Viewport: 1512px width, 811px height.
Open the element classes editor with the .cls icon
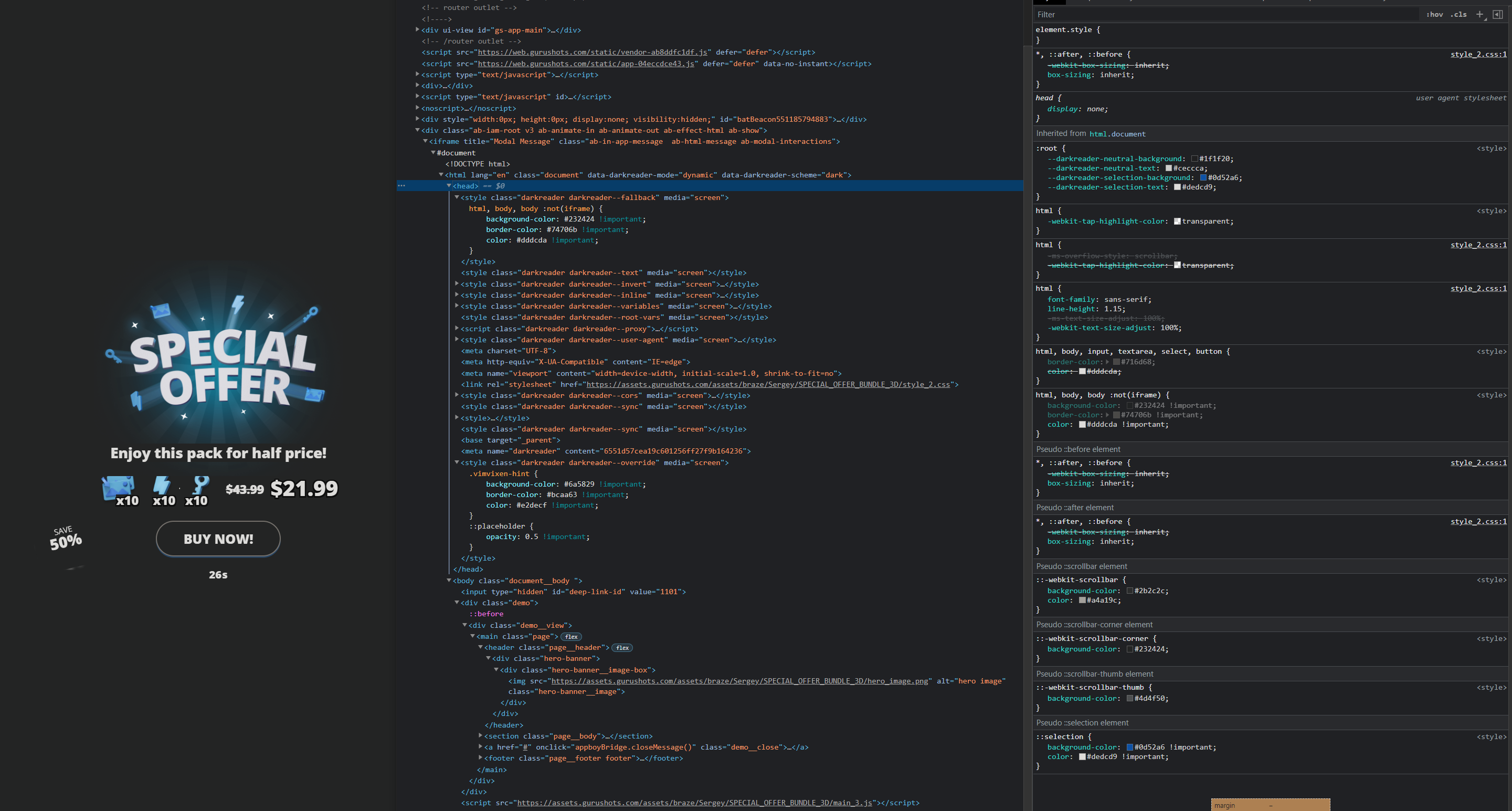(x=1458, y=14)
